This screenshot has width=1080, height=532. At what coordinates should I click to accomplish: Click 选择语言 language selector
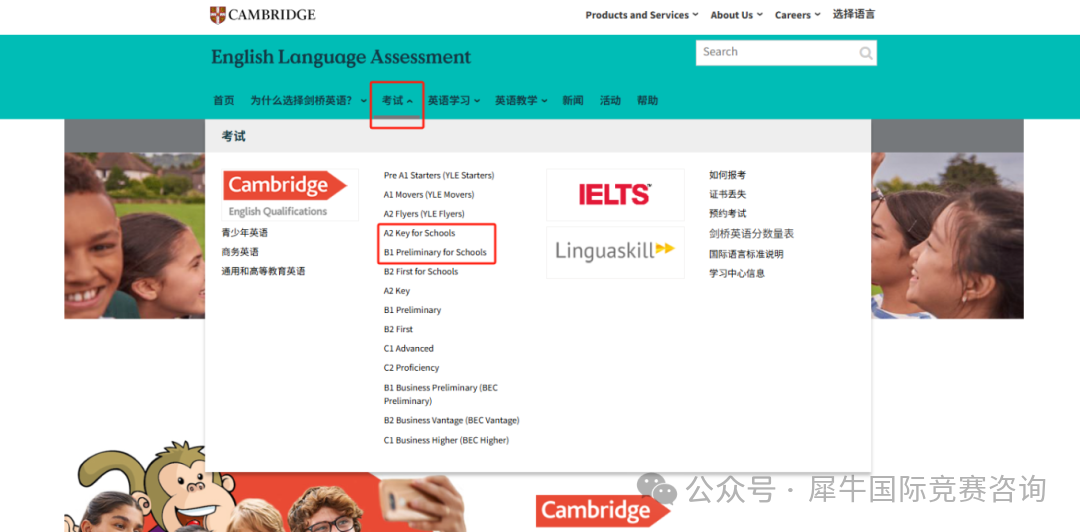[853, 15]
